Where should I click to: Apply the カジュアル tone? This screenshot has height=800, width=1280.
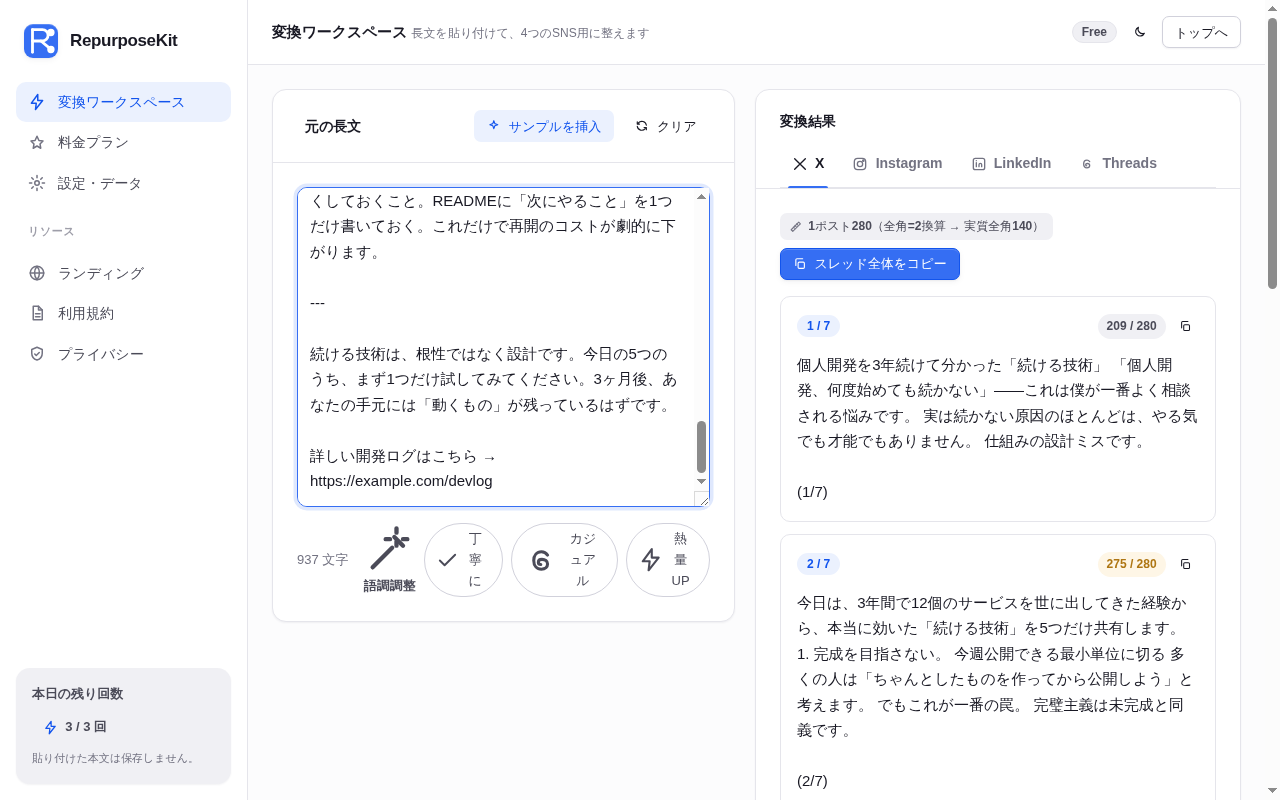pyautogui.click(x=564, y=560)
